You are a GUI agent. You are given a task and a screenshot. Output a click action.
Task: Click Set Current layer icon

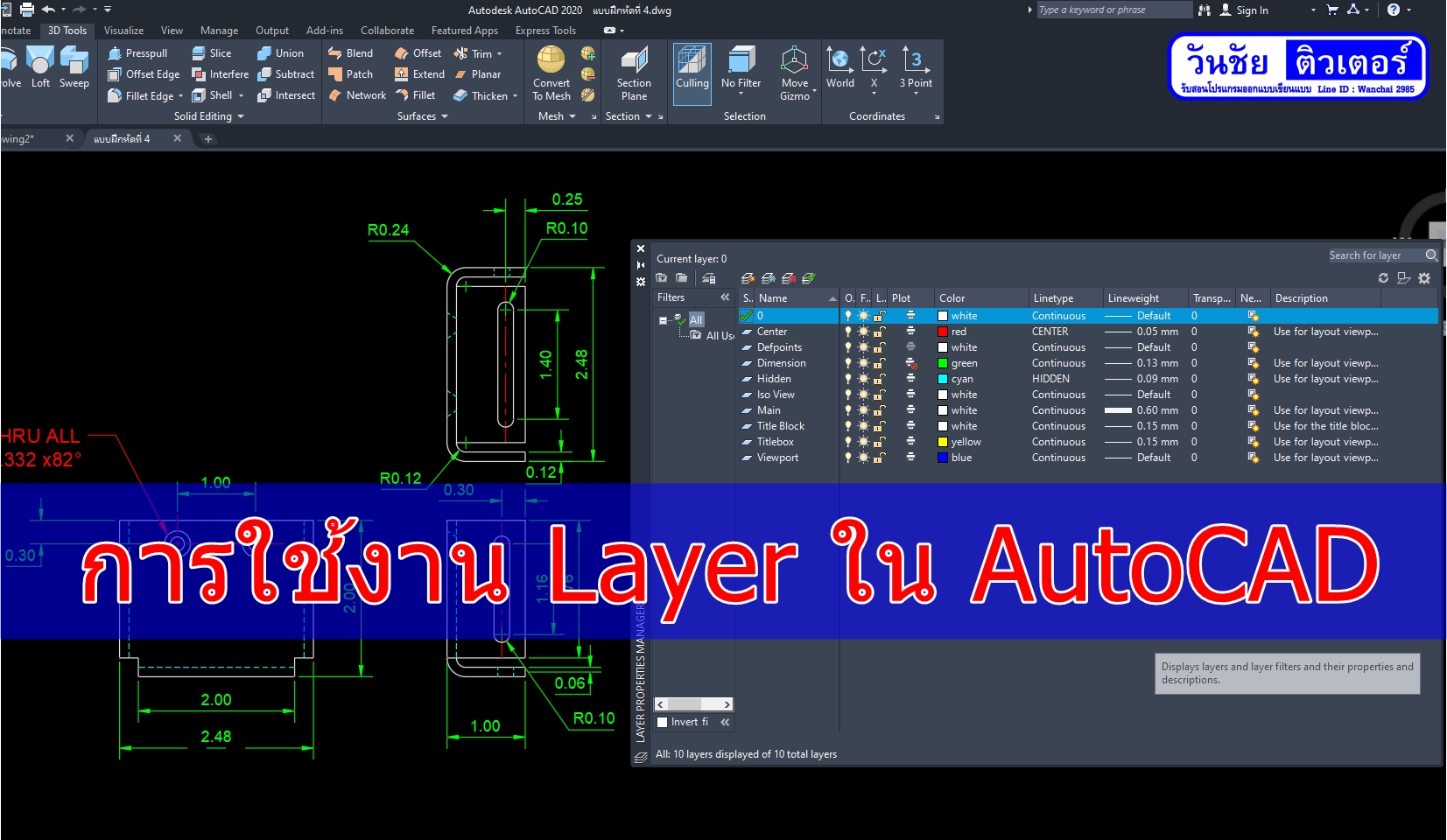808,278
